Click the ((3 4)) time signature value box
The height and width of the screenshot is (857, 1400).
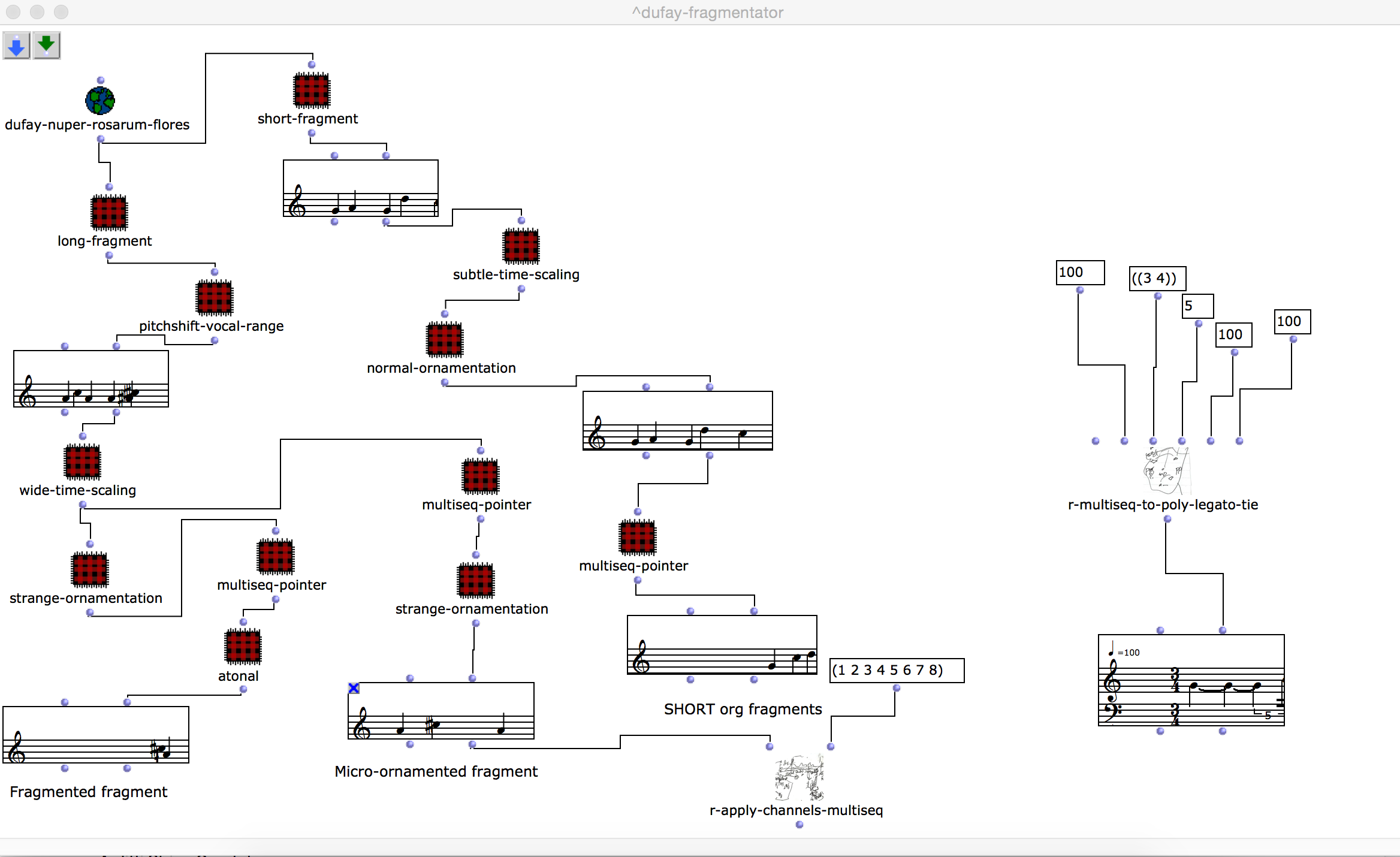point(1157,279)
